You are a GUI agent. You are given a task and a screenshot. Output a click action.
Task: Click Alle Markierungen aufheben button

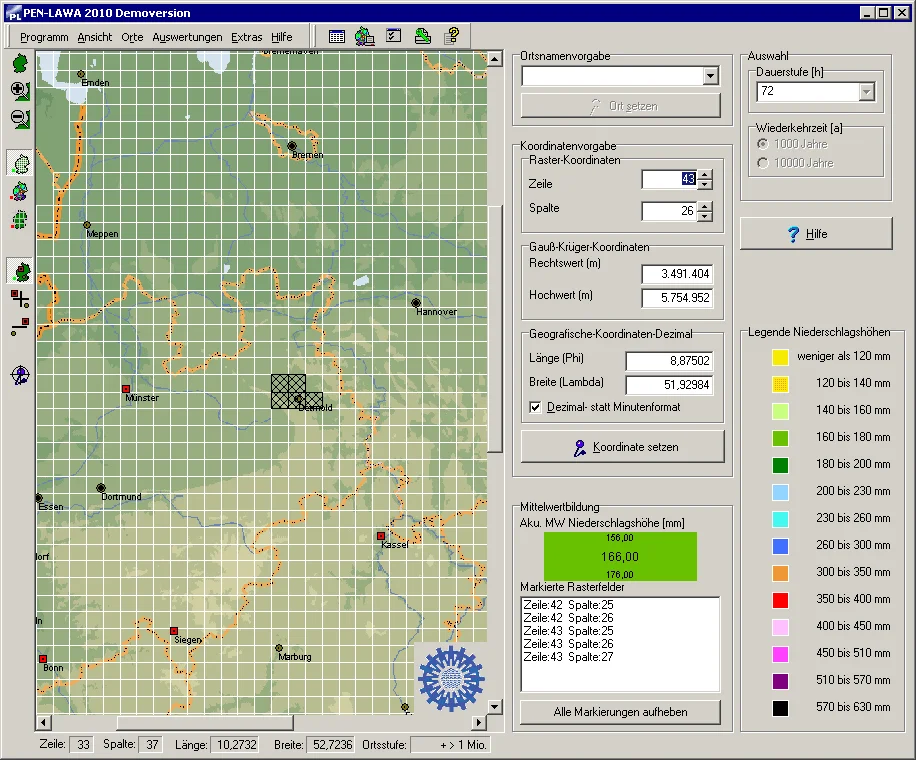click(620, 712)
